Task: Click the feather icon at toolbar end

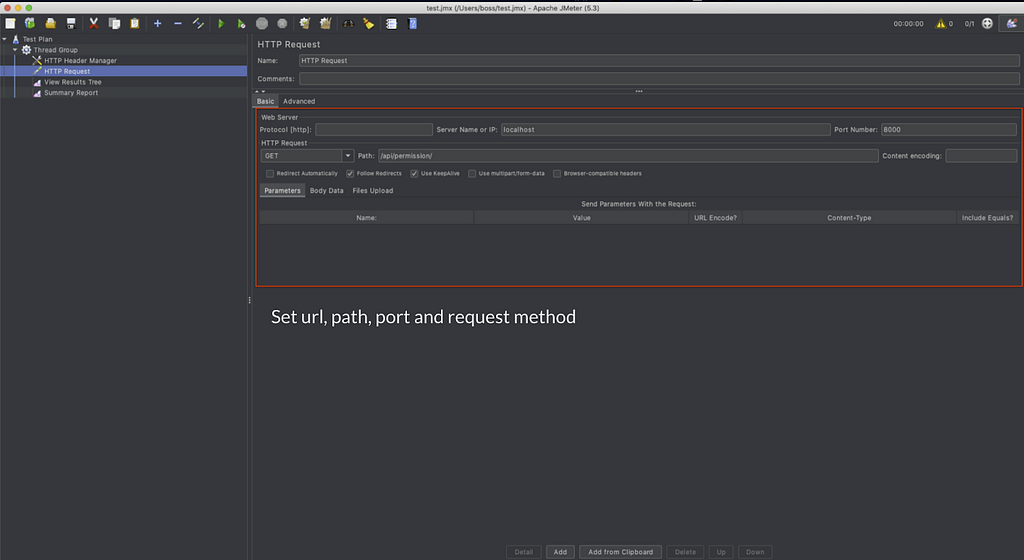Action: tap(1012, 23)
